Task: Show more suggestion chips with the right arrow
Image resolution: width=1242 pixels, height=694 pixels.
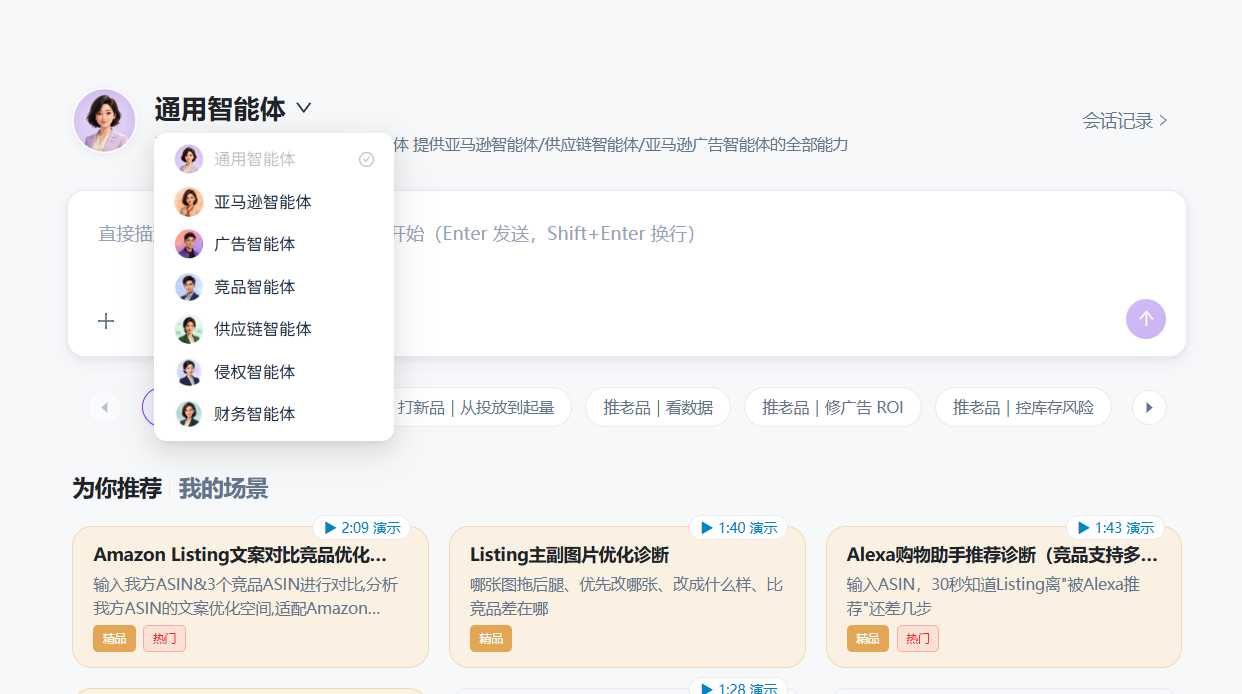Action: coord(1149,407)
